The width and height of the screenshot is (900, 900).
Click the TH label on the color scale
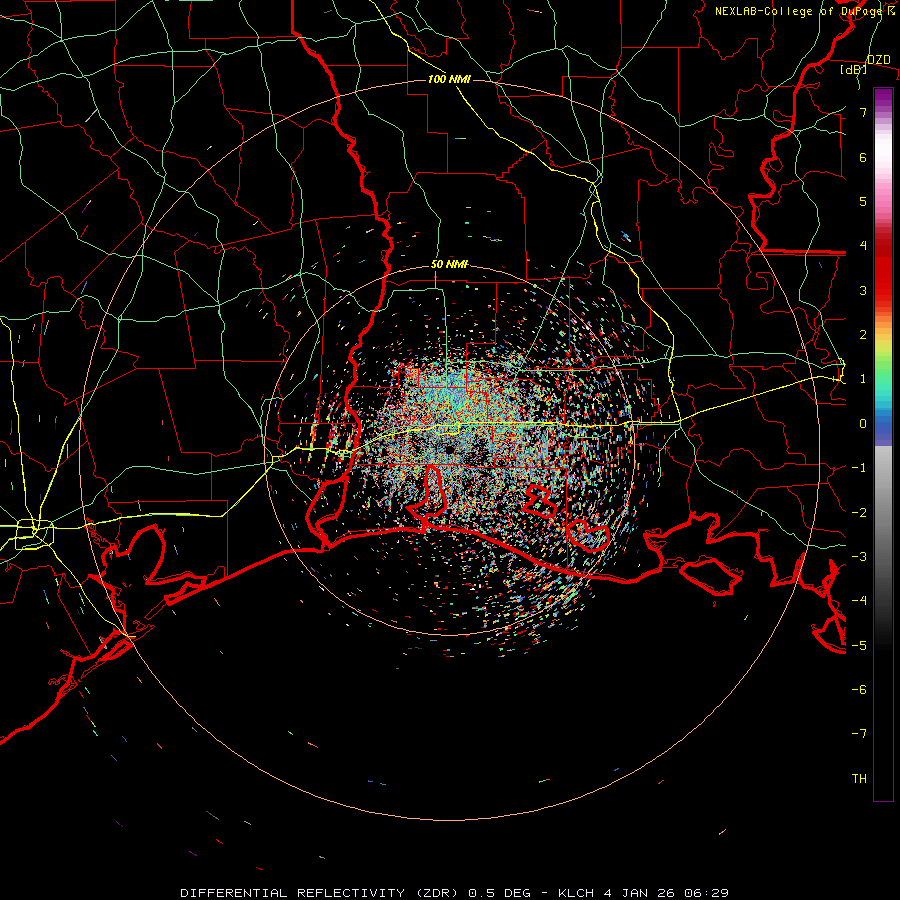(x=859, y=779)
